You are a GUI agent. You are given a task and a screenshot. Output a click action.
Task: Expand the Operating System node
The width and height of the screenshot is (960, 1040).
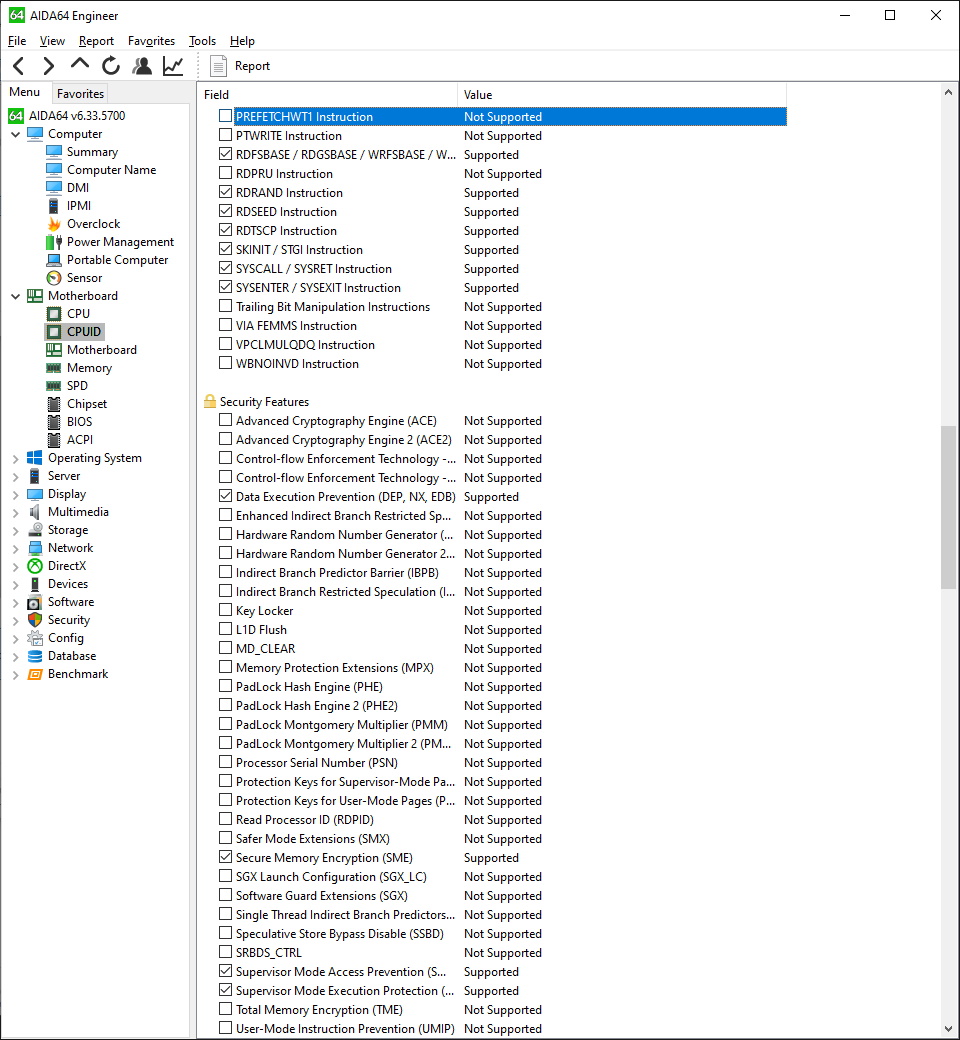[x=15, y=458]
